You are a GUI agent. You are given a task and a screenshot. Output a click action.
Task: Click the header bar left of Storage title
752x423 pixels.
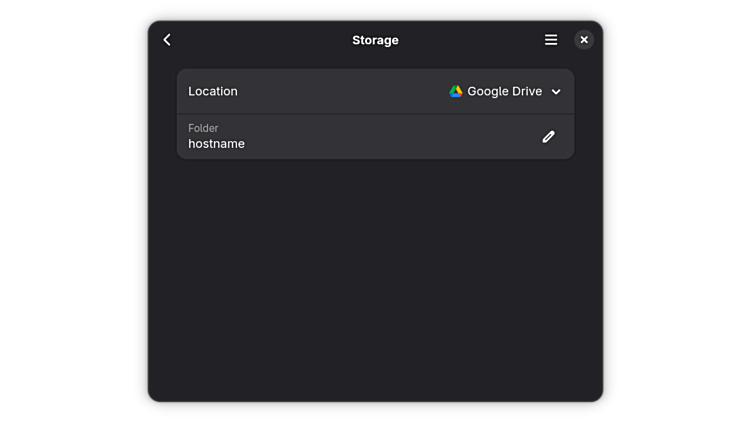(x=260, y=40)
